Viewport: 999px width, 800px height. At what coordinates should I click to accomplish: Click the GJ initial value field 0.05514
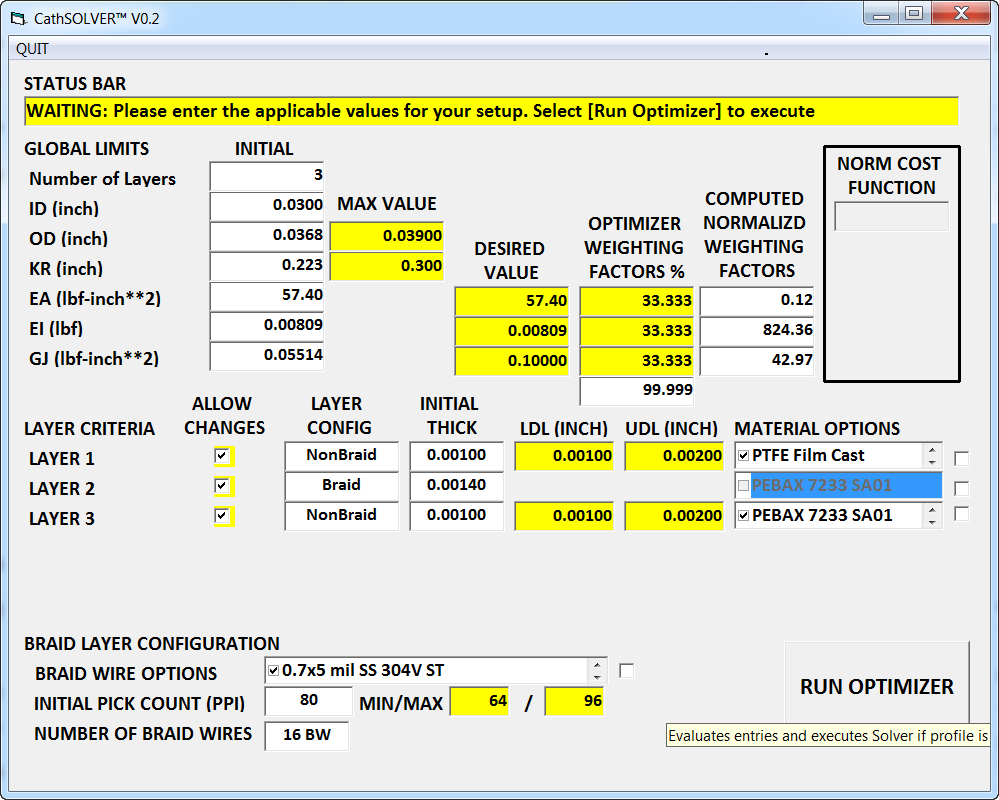(267, 355)
